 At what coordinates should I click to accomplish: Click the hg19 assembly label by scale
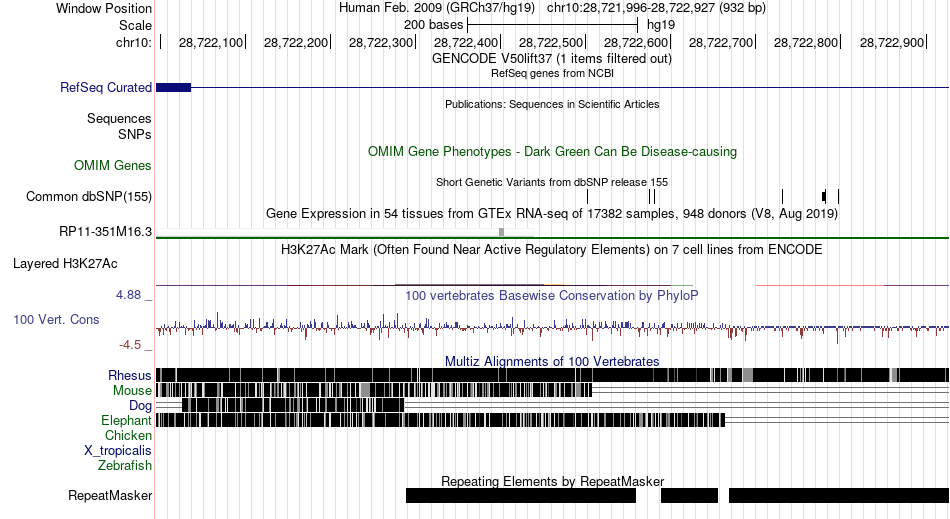point(660,25)
